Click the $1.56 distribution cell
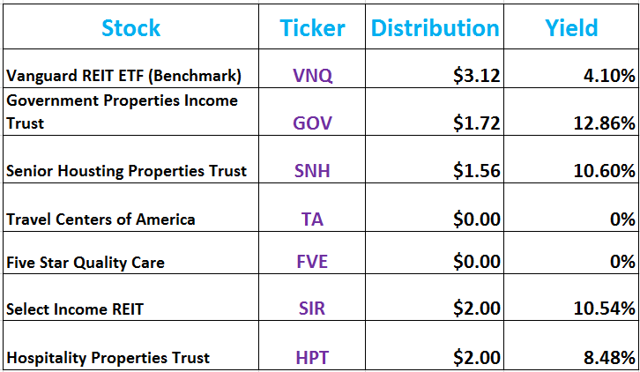Viewport: 640px width, 372px height. coord(434,159)
